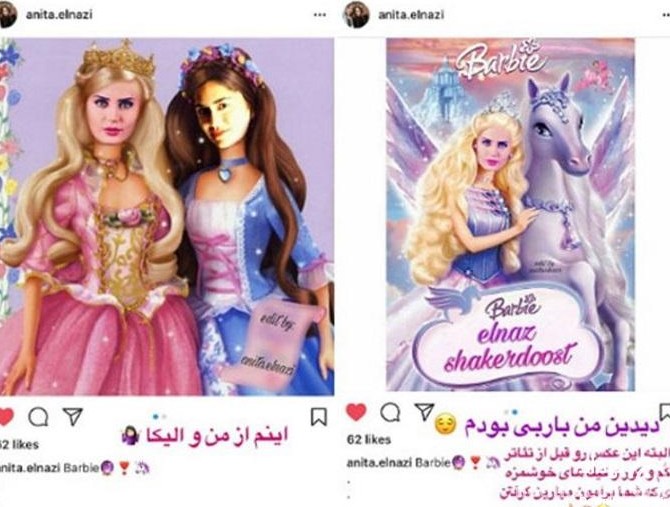This screenshot has height=507, width=670.
Task: Open three-dot options menu of right post
Action: click(x=665, y=15)
